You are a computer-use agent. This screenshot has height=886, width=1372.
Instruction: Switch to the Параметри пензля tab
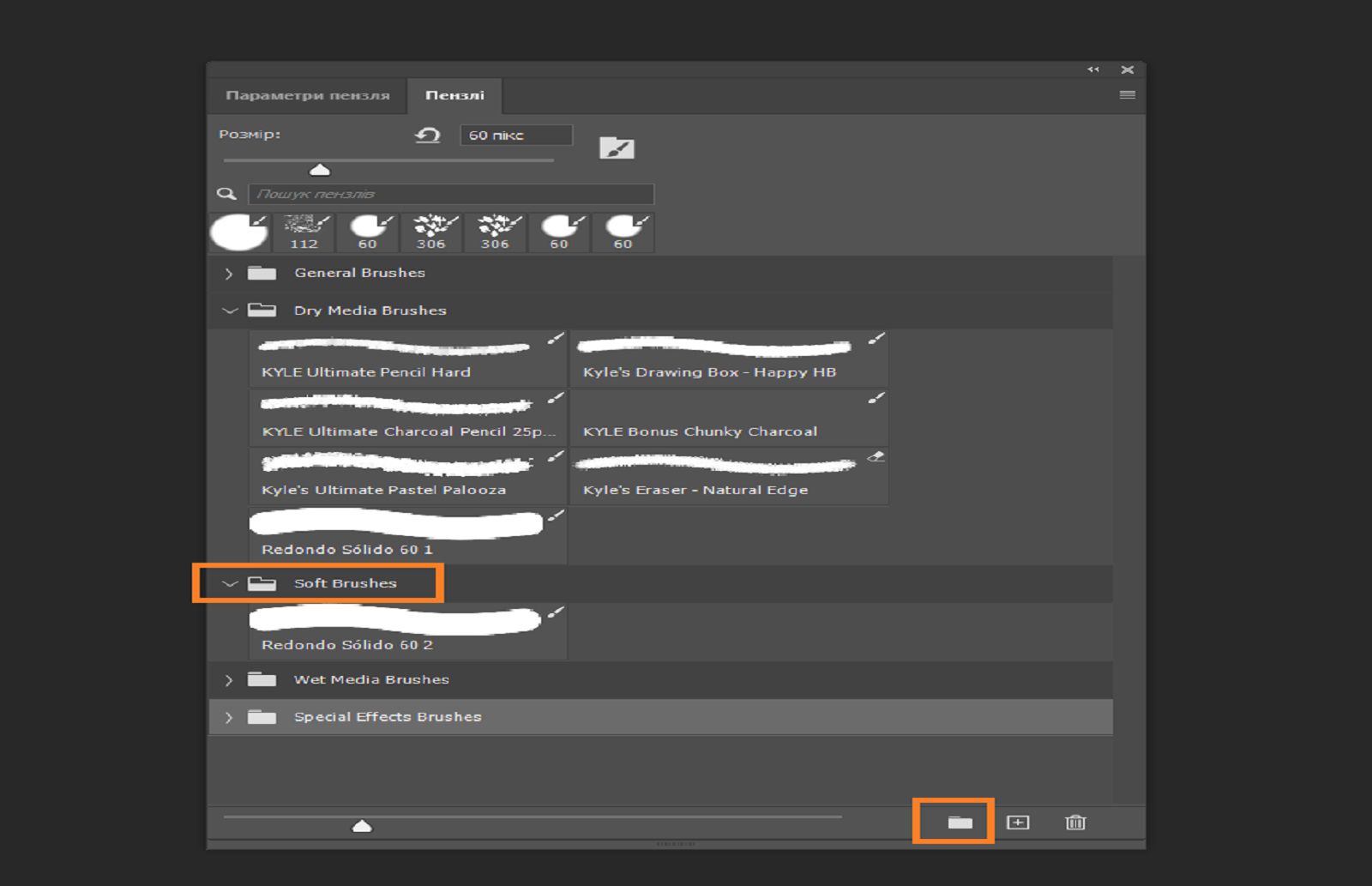(308, 95)
